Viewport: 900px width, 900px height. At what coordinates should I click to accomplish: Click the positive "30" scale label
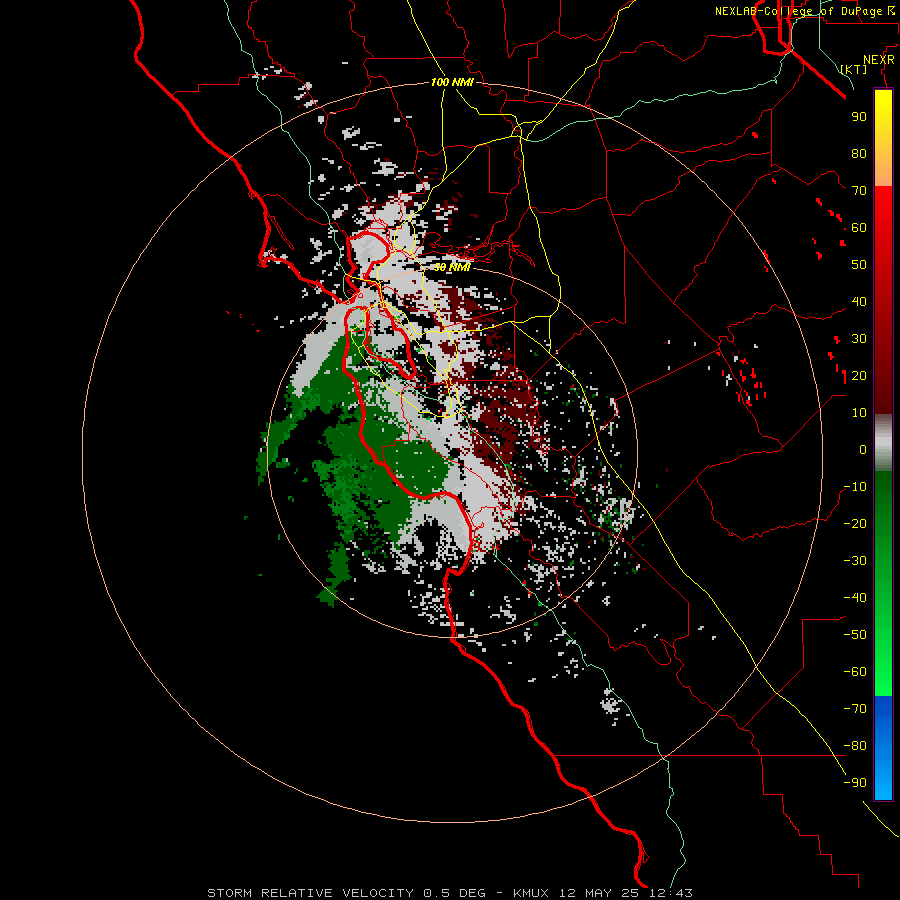(859, 339)
